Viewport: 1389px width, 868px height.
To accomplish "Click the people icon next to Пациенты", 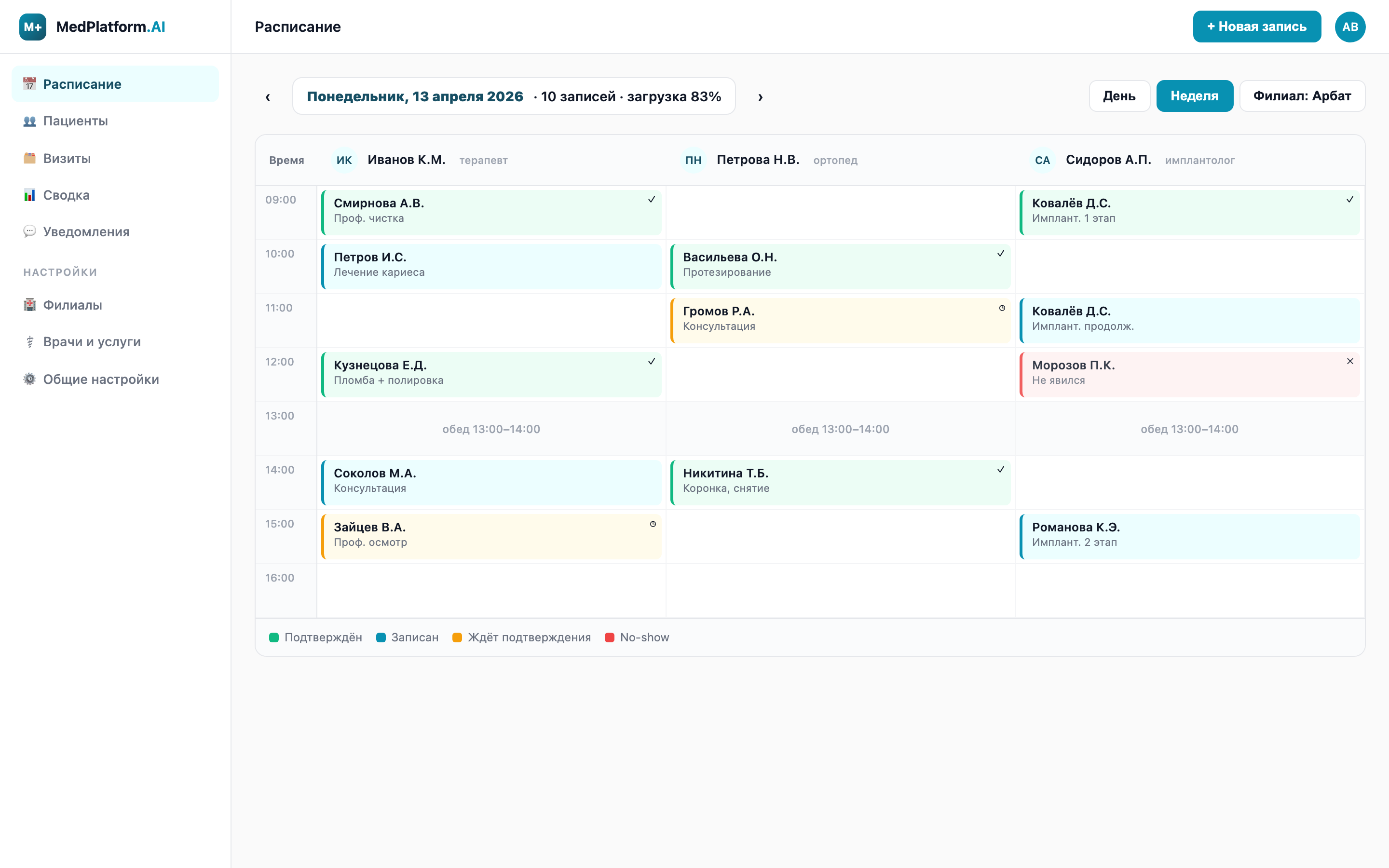I will click(29, 121).
